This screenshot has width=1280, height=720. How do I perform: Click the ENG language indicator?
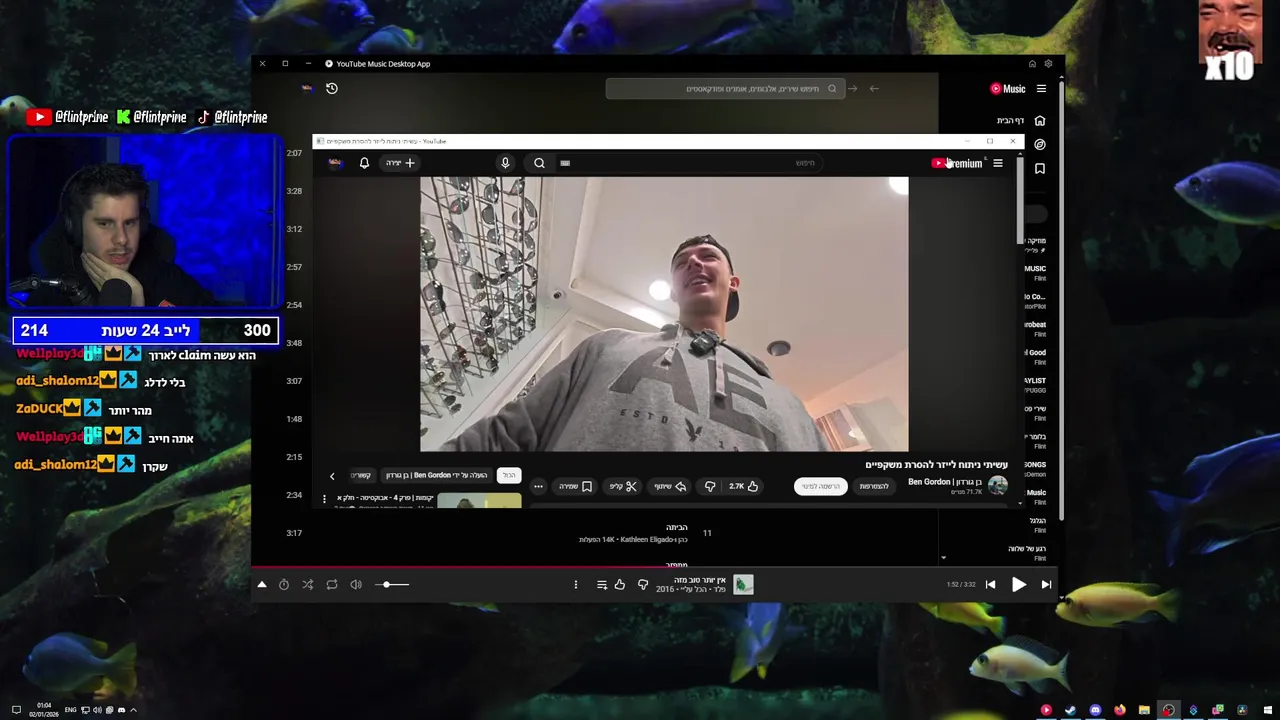71,710
